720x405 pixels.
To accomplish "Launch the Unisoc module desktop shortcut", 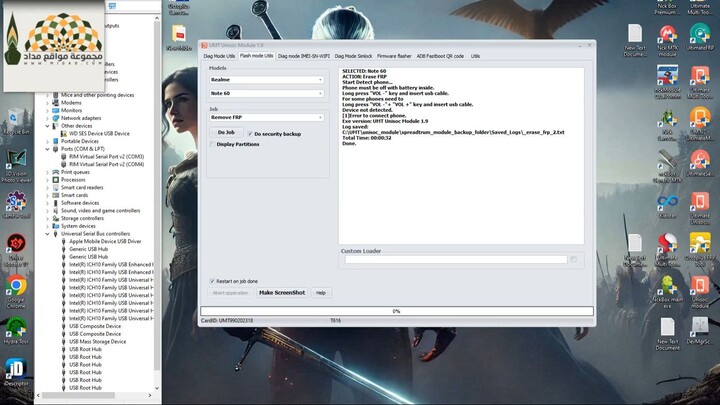I will pyautogui.click(x=700, y=292).
